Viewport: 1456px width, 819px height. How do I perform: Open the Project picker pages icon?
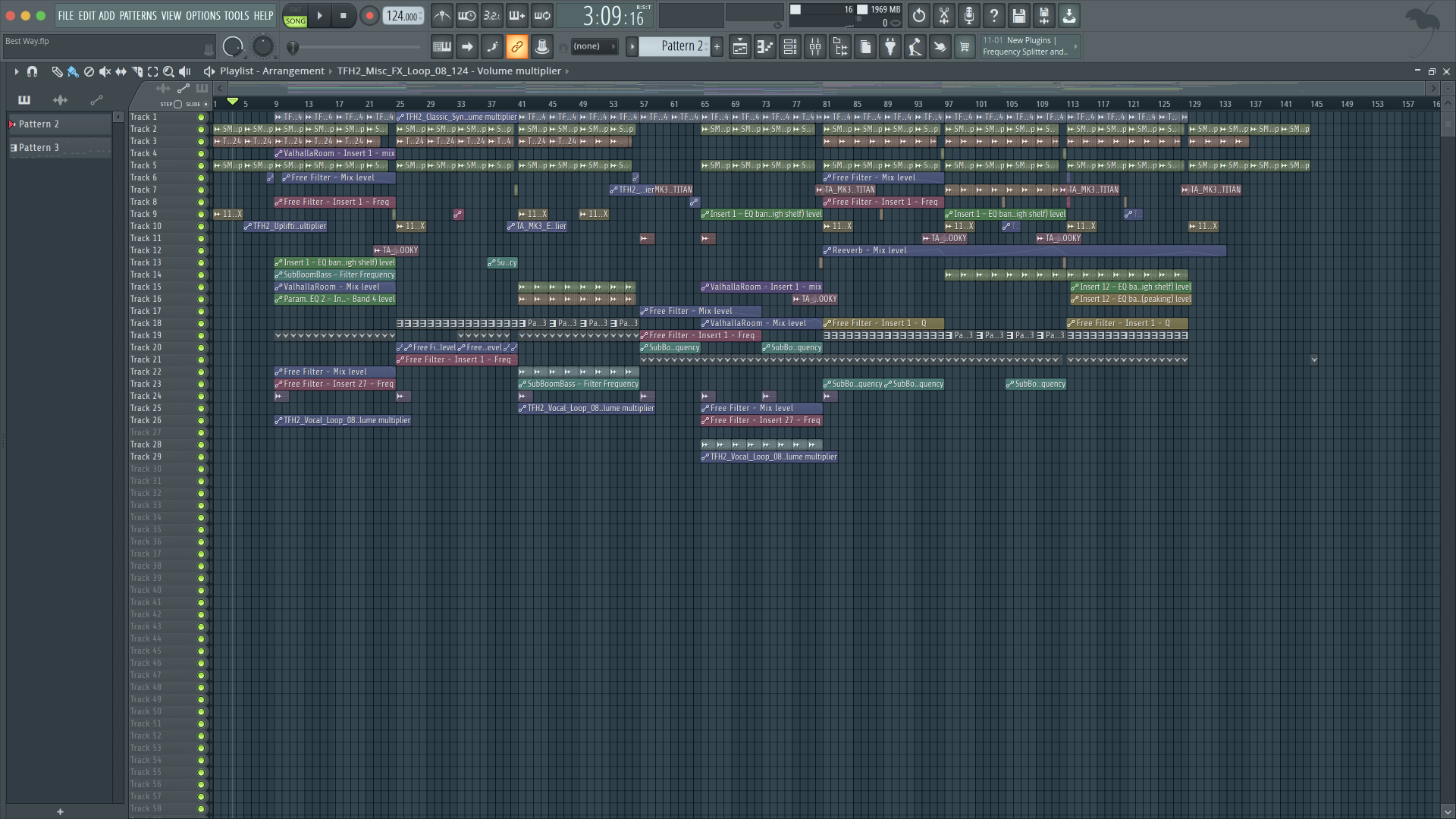[865, 47]
